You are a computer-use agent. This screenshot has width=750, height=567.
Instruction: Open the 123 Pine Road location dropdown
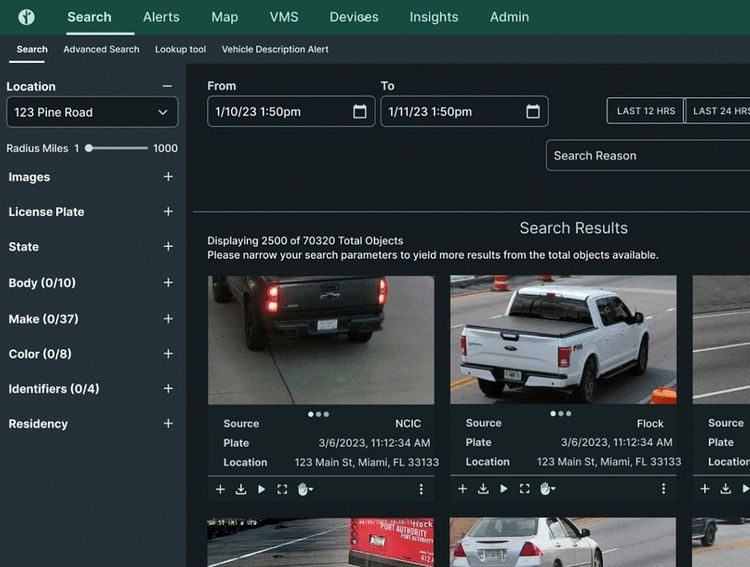(x=92, y=112)
